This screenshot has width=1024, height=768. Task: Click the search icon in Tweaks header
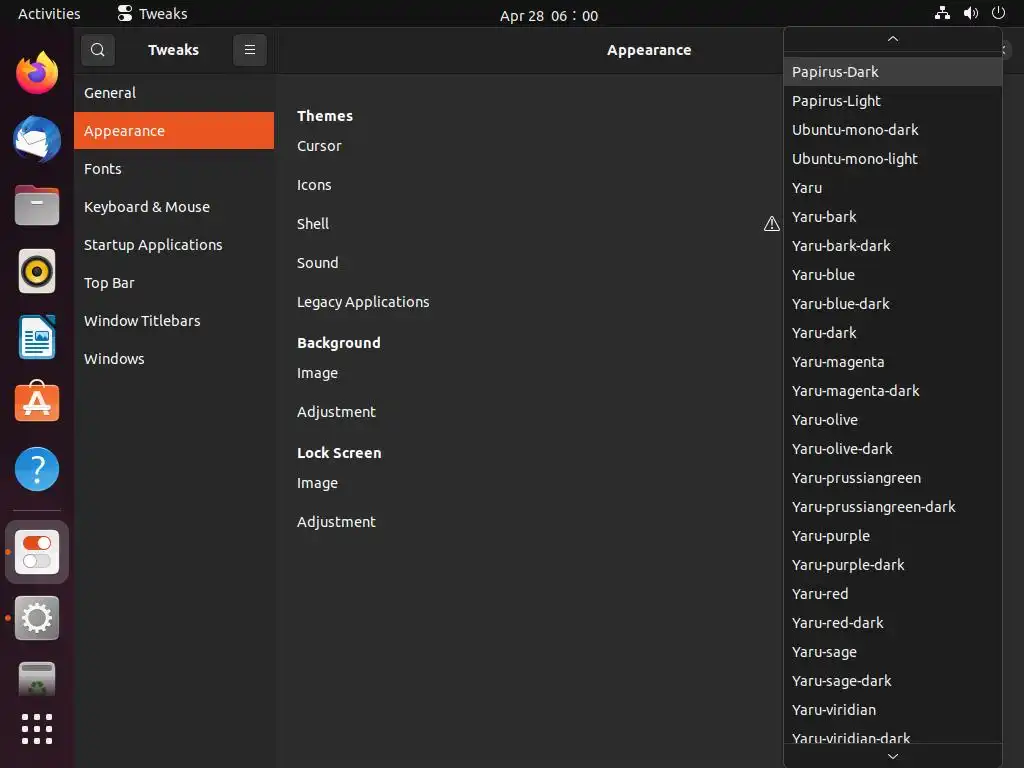[x=97, y=50]
